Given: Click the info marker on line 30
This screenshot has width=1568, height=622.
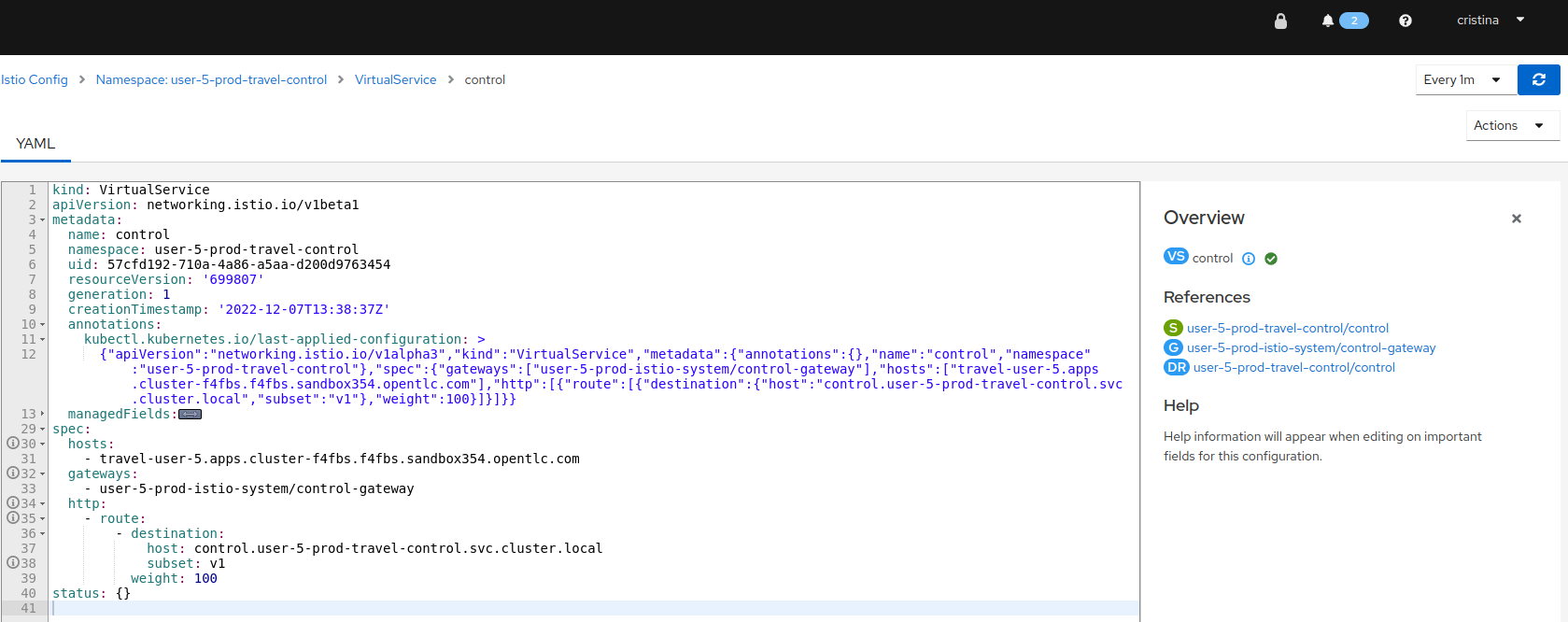Looking at the screenshot, I should coord(13,444).
